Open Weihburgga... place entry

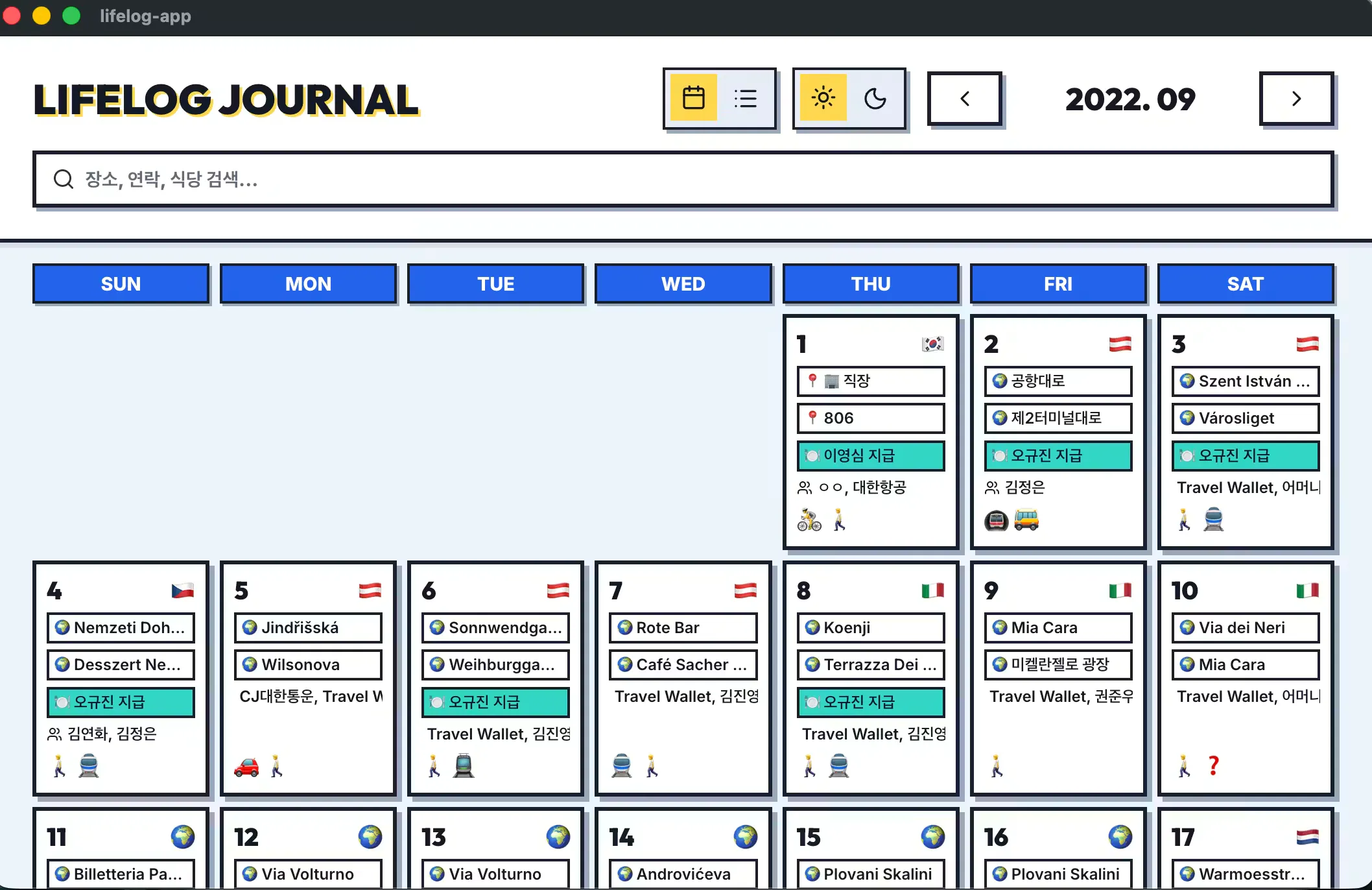[x=496, y=664]
